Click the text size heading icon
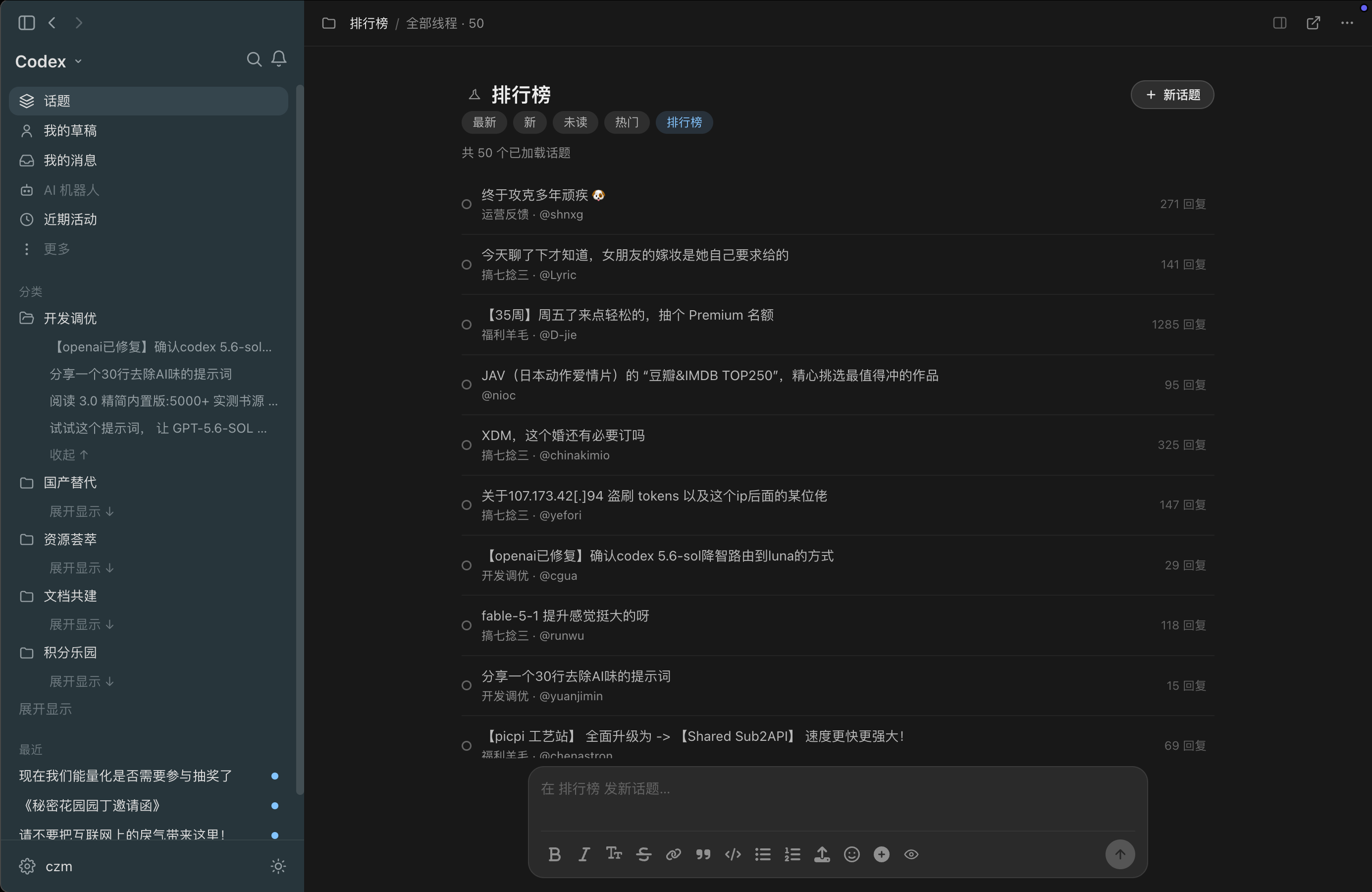 pyautogui.click(x=614, y=853)
